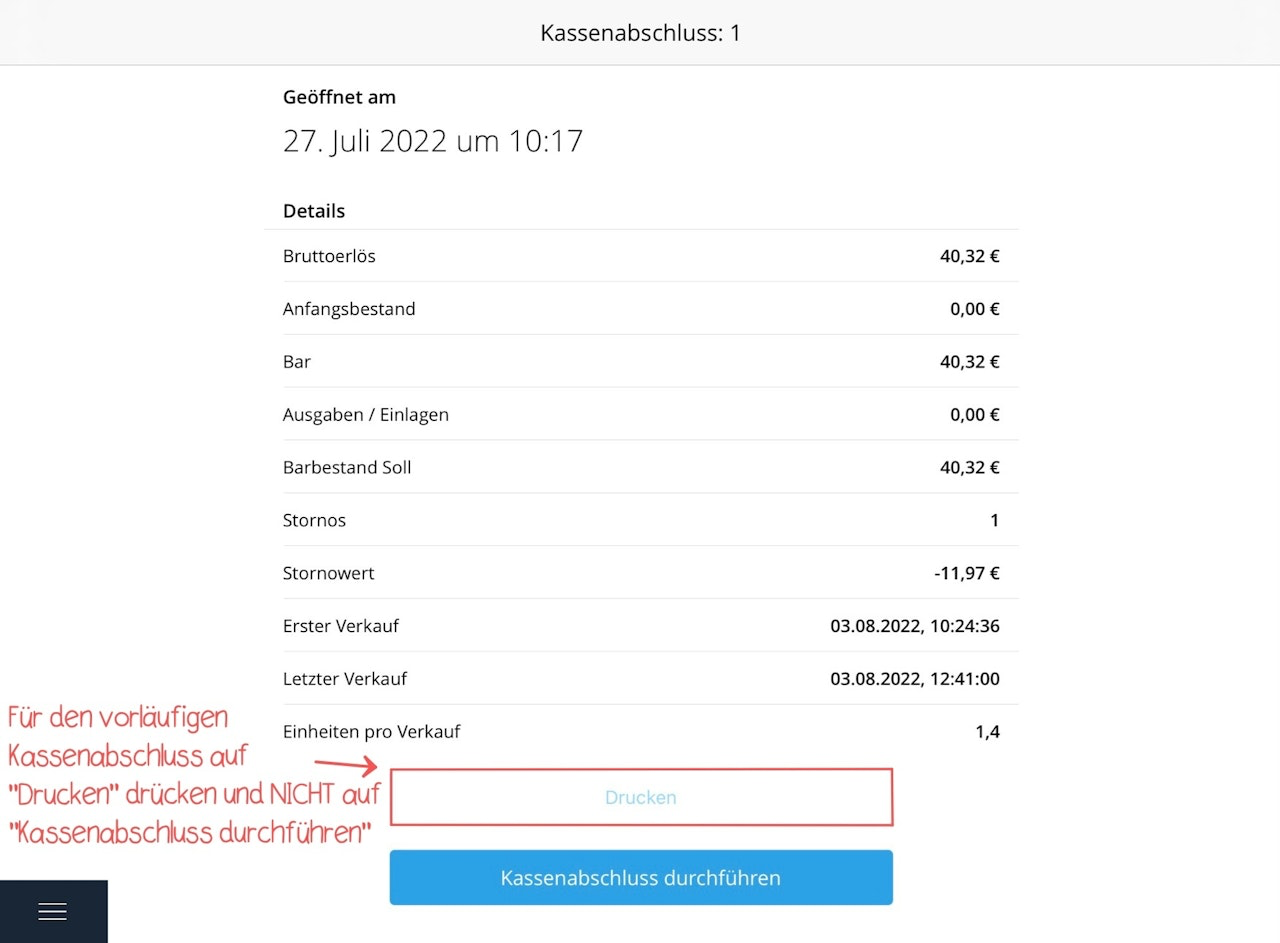Open the hamburger menu icon
Screen dimensions: 1280x943
[52, 911]
